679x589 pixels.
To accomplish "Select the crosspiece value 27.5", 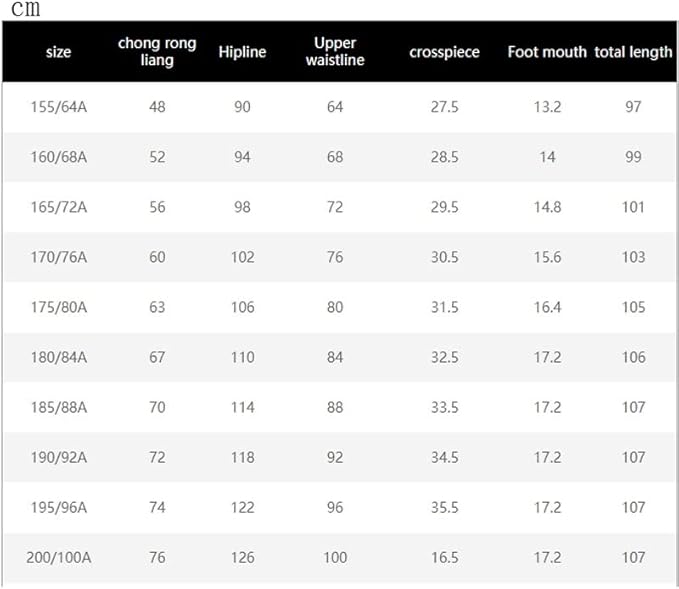I will coord(444,107).
